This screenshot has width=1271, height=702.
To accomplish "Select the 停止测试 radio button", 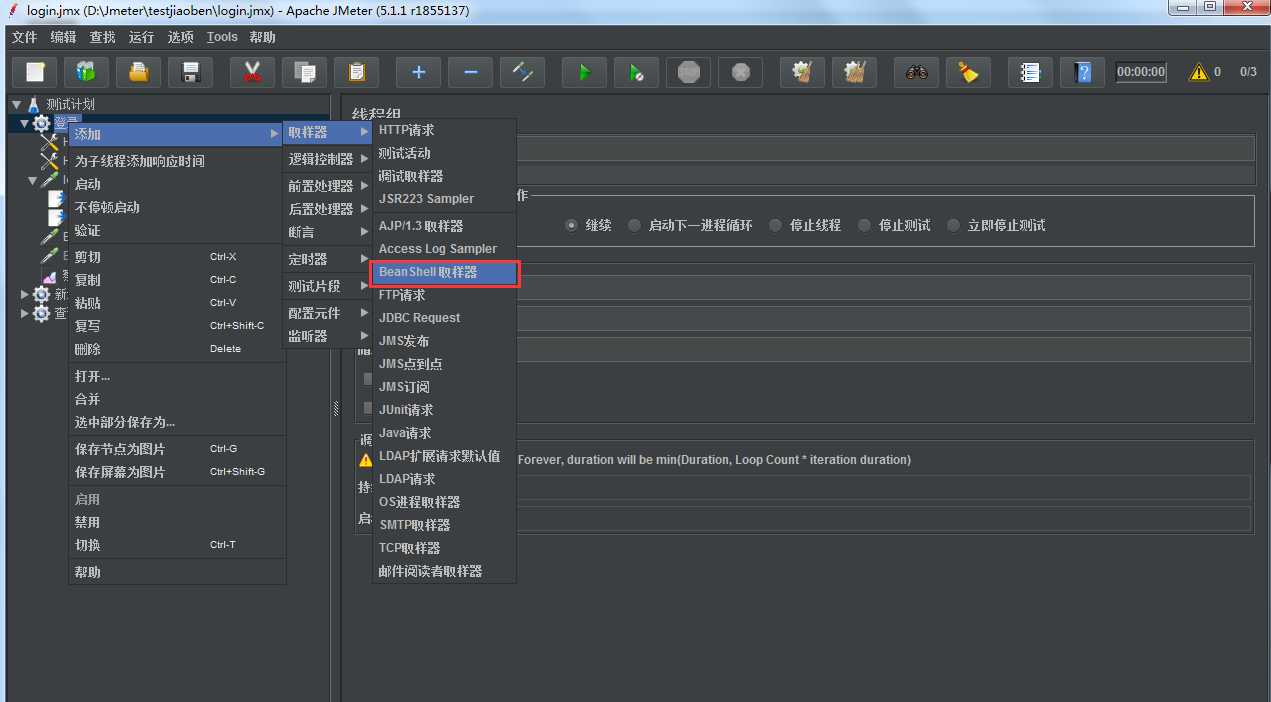I will [x=864, y=225].
